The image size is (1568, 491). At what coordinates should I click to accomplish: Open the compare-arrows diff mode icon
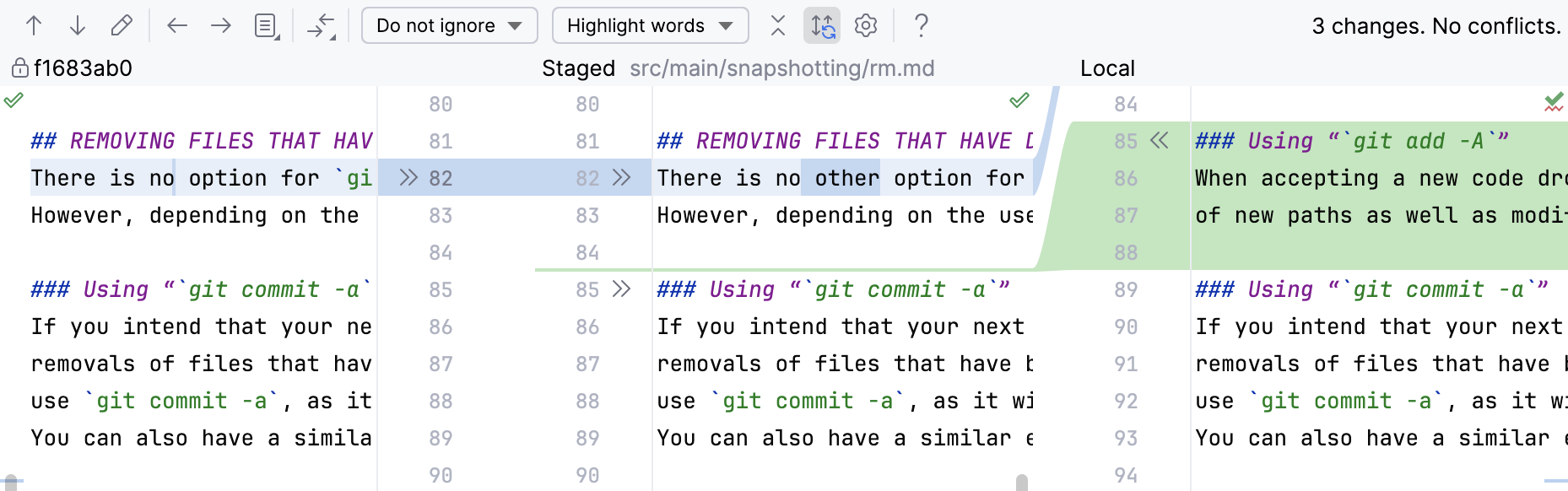322,25
